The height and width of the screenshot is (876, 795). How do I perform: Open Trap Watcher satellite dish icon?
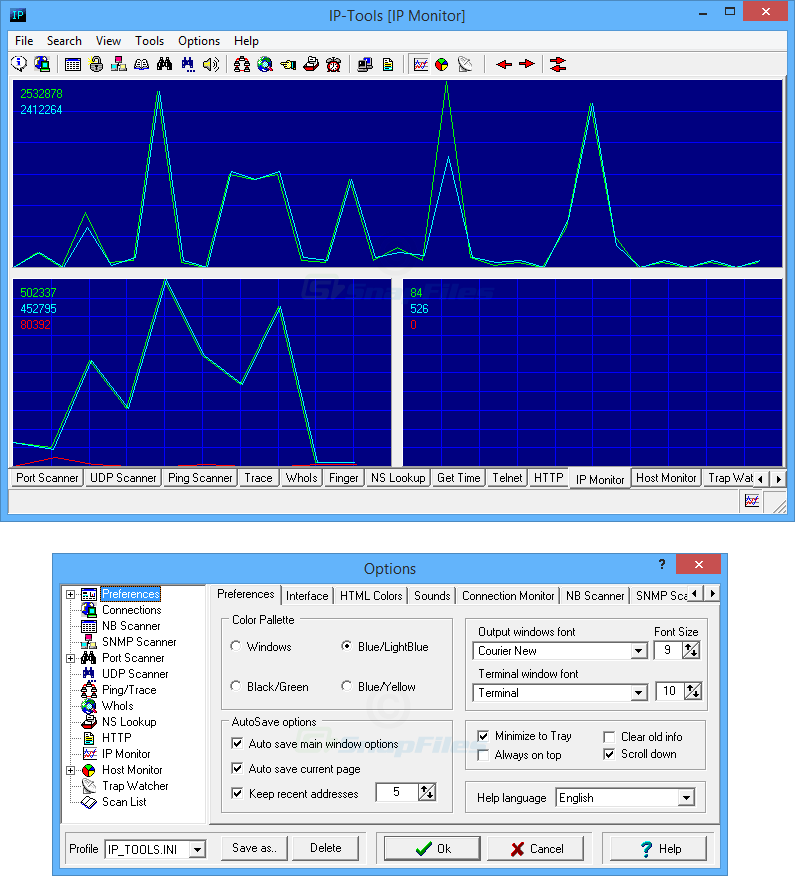coord(465,64)
